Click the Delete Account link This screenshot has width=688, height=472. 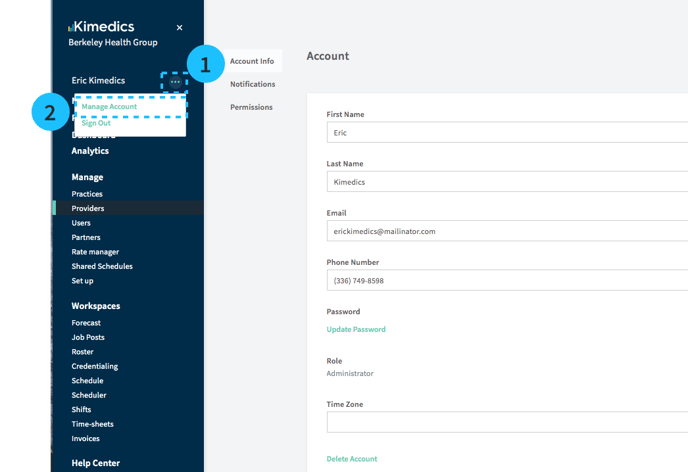coord(352,459)
